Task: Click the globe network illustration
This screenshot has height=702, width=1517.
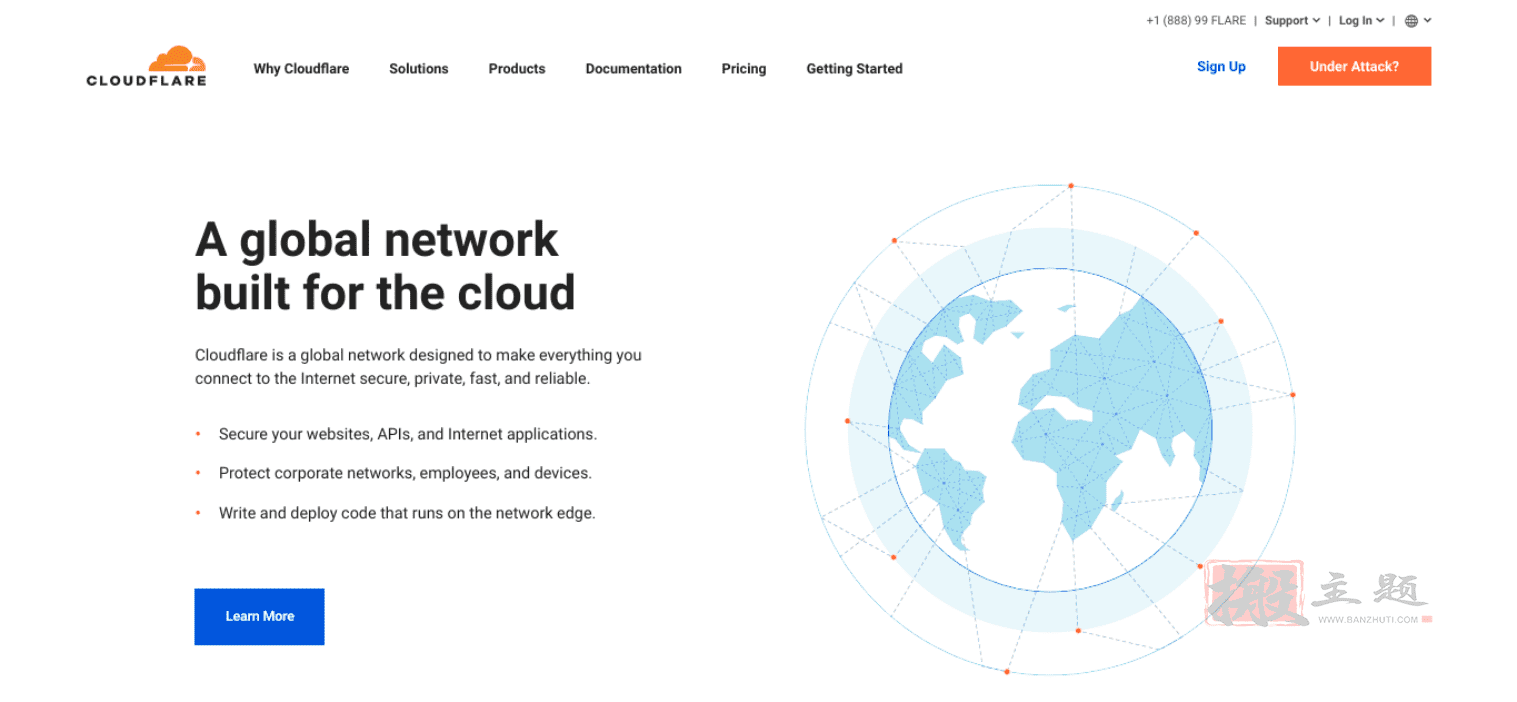Action: [1050, 430]
